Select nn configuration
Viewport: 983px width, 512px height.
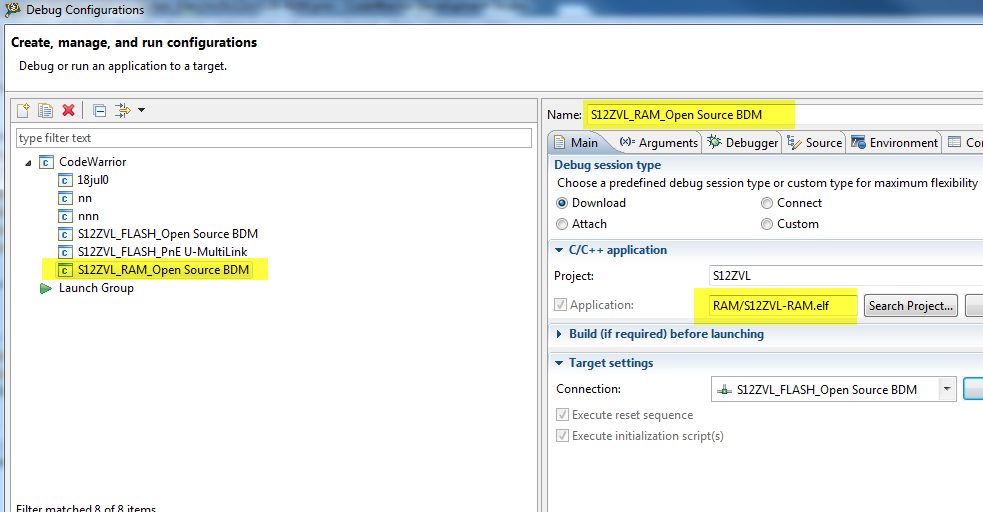pyautogui.click(x=85, y=198)
